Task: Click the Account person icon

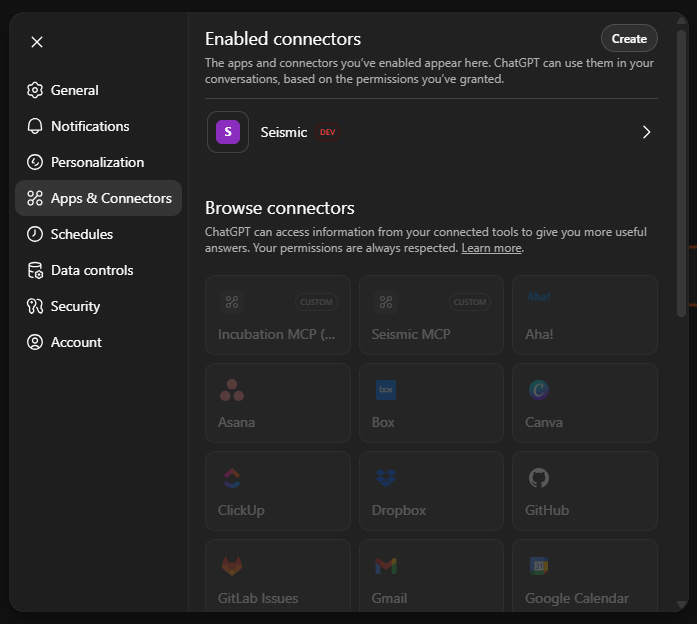Action: coord(35,342)
